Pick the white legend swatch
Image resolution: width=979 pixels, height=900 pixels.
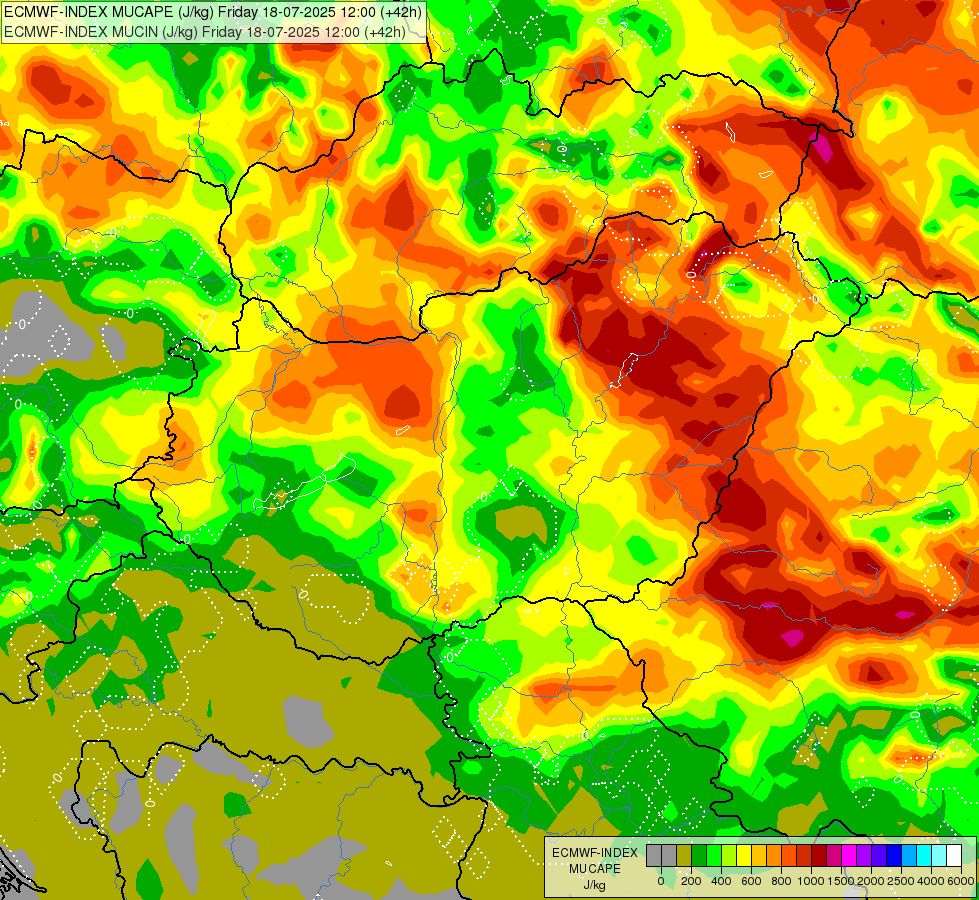955,855
